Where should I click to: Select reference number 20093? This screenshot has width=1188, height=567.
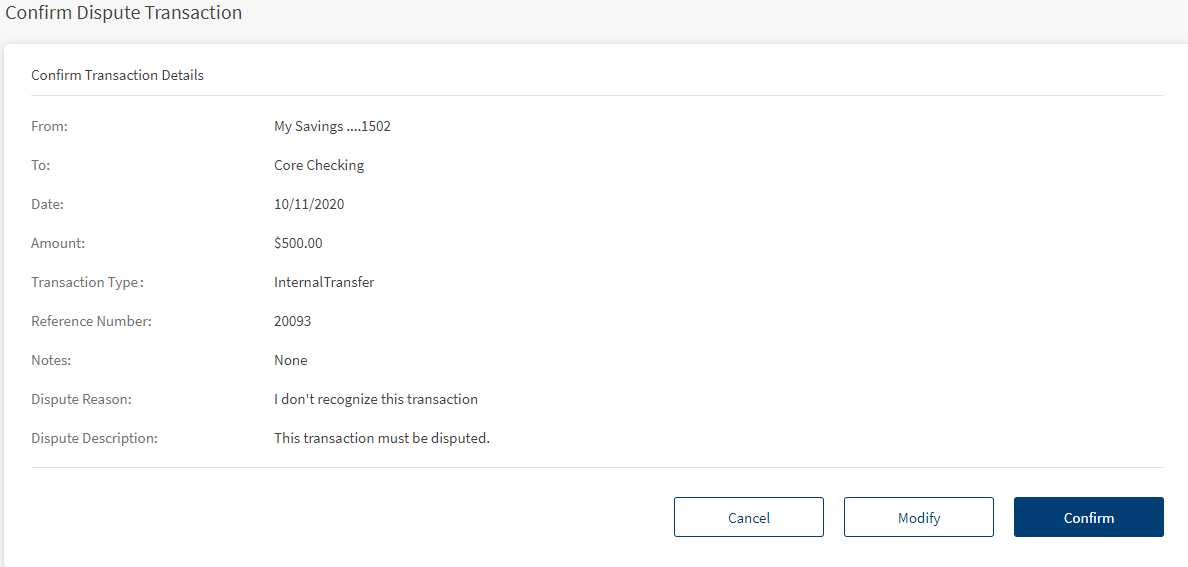(x=293, y=321)
